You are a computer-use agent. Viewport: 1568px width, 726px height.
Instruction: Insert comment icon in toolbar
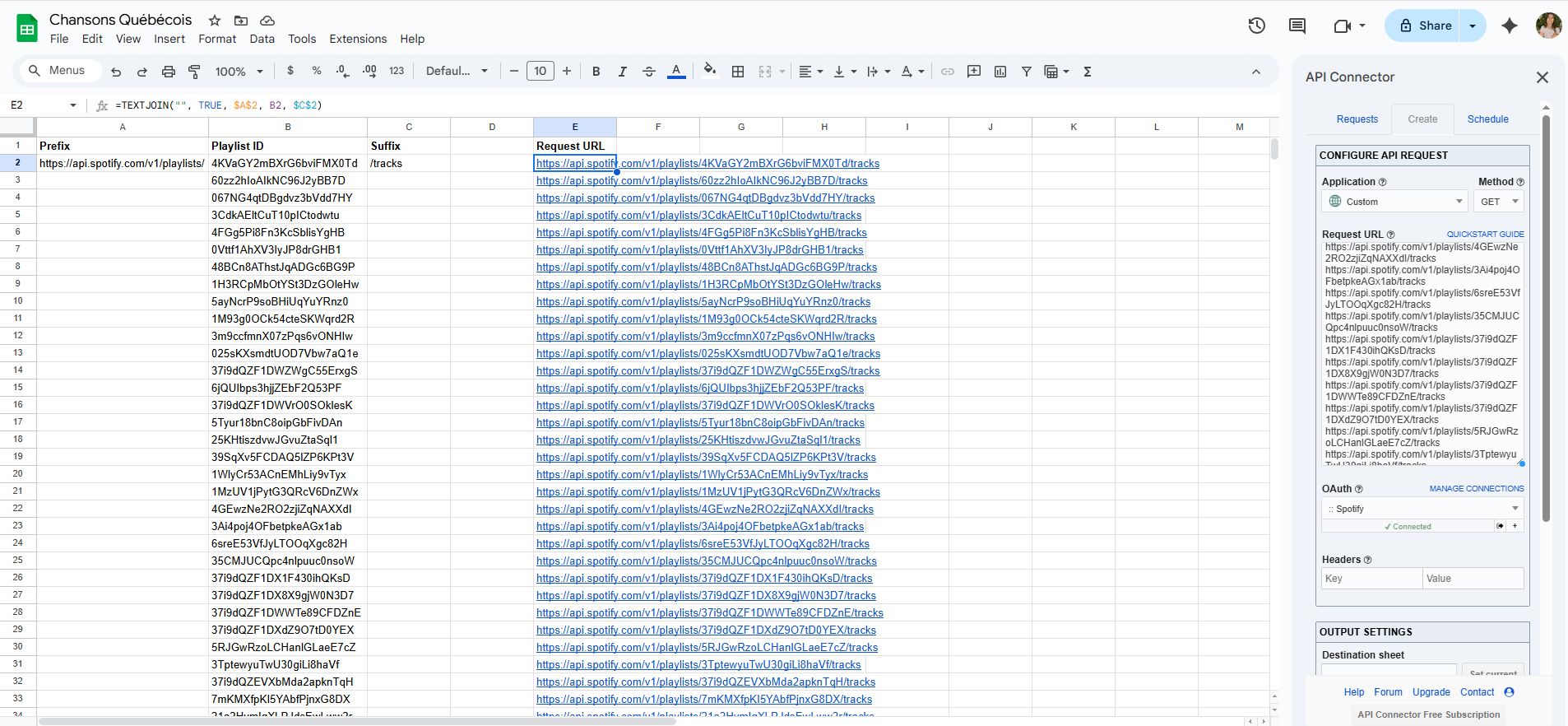pos(974,72)
